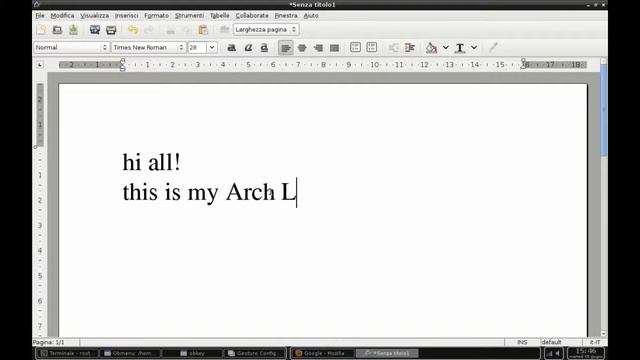Center-align the paragraph
The width and height of the screenshot is (640, 360).
(302, 48)
